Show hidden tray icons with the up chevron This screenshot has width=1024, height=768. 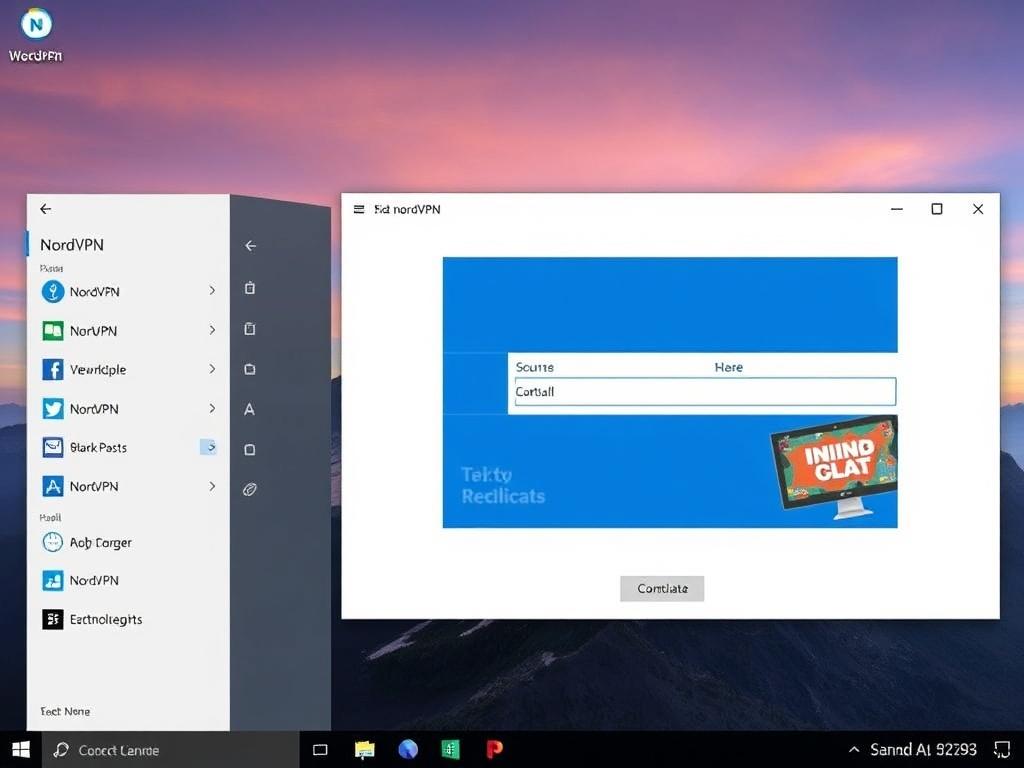[854, 749]
